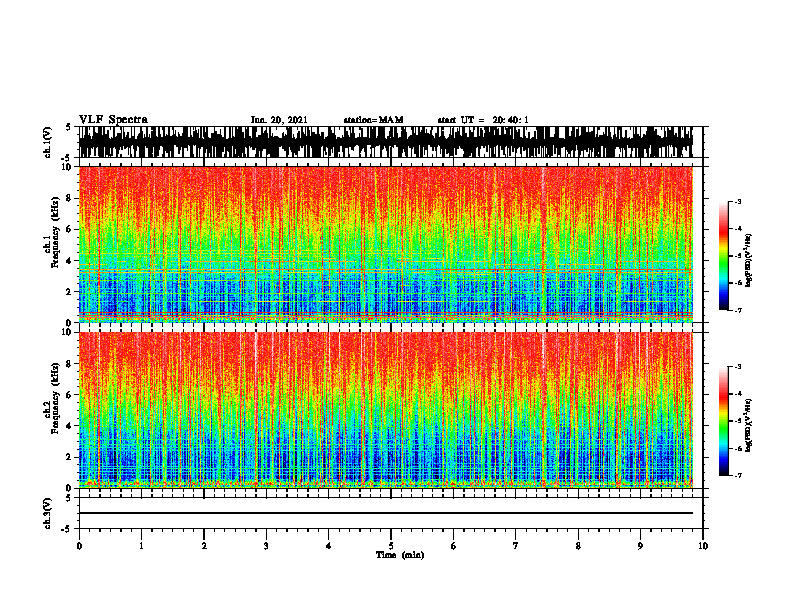Click the "-7" label on ch.1 color scale

(738, 310)
